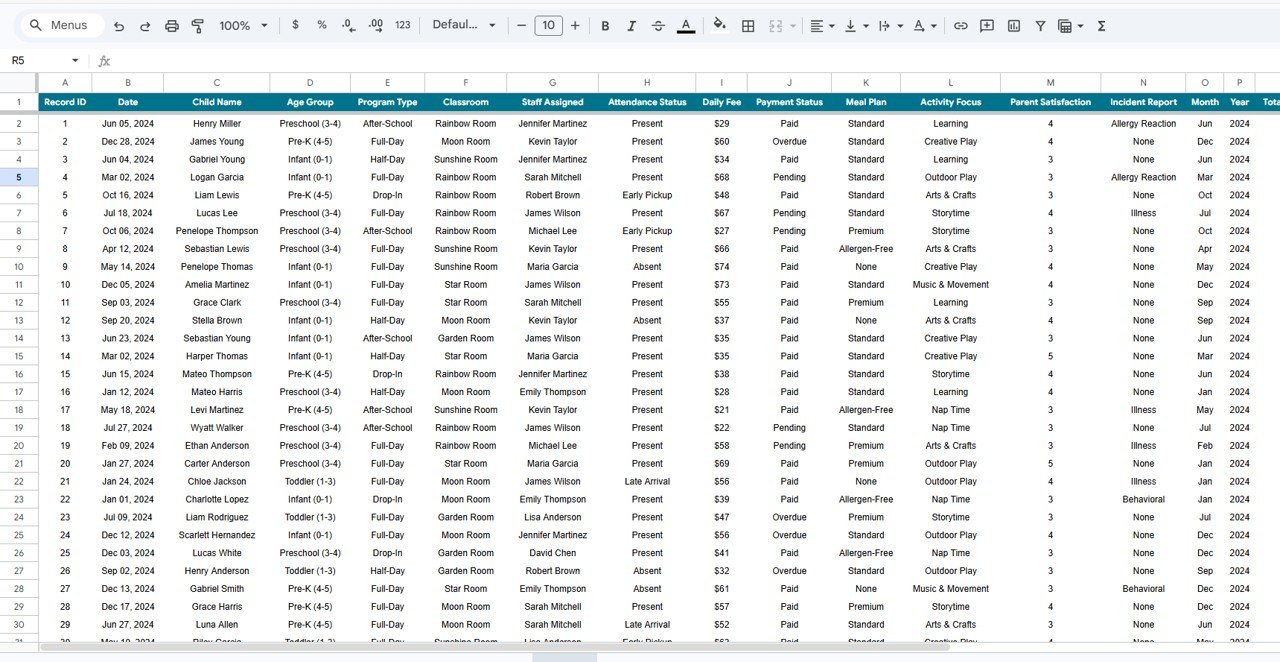
Task: Decrease decimal places
Action: pos(347,25)
